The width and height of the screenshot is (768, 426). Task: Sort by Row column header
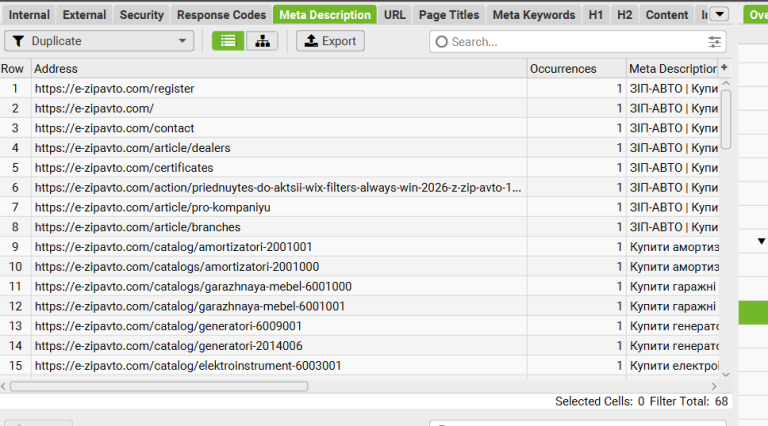[15, 69]
